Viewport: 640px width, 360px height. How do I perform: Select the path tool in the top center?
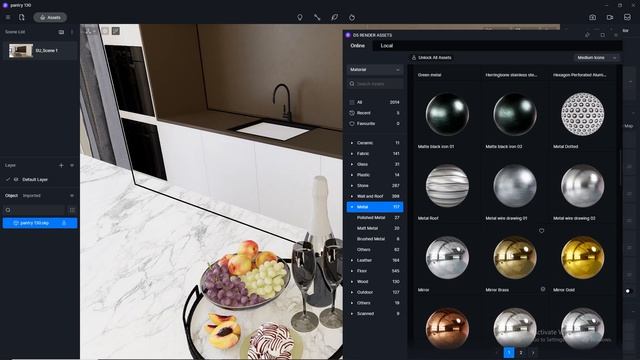(317, 18)
